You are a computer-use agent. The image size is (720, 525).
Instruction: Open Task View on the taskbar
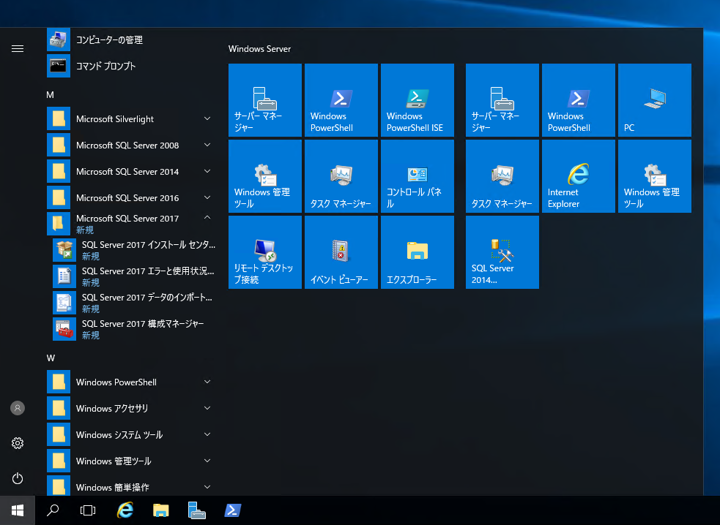click(x=88, y=510)
